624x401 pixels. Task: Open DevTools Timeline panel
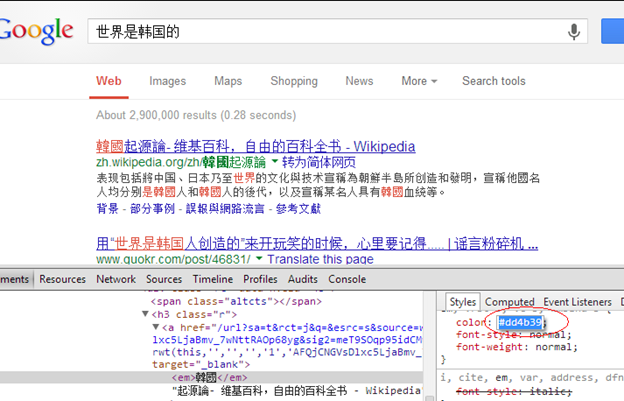(213, 279)
